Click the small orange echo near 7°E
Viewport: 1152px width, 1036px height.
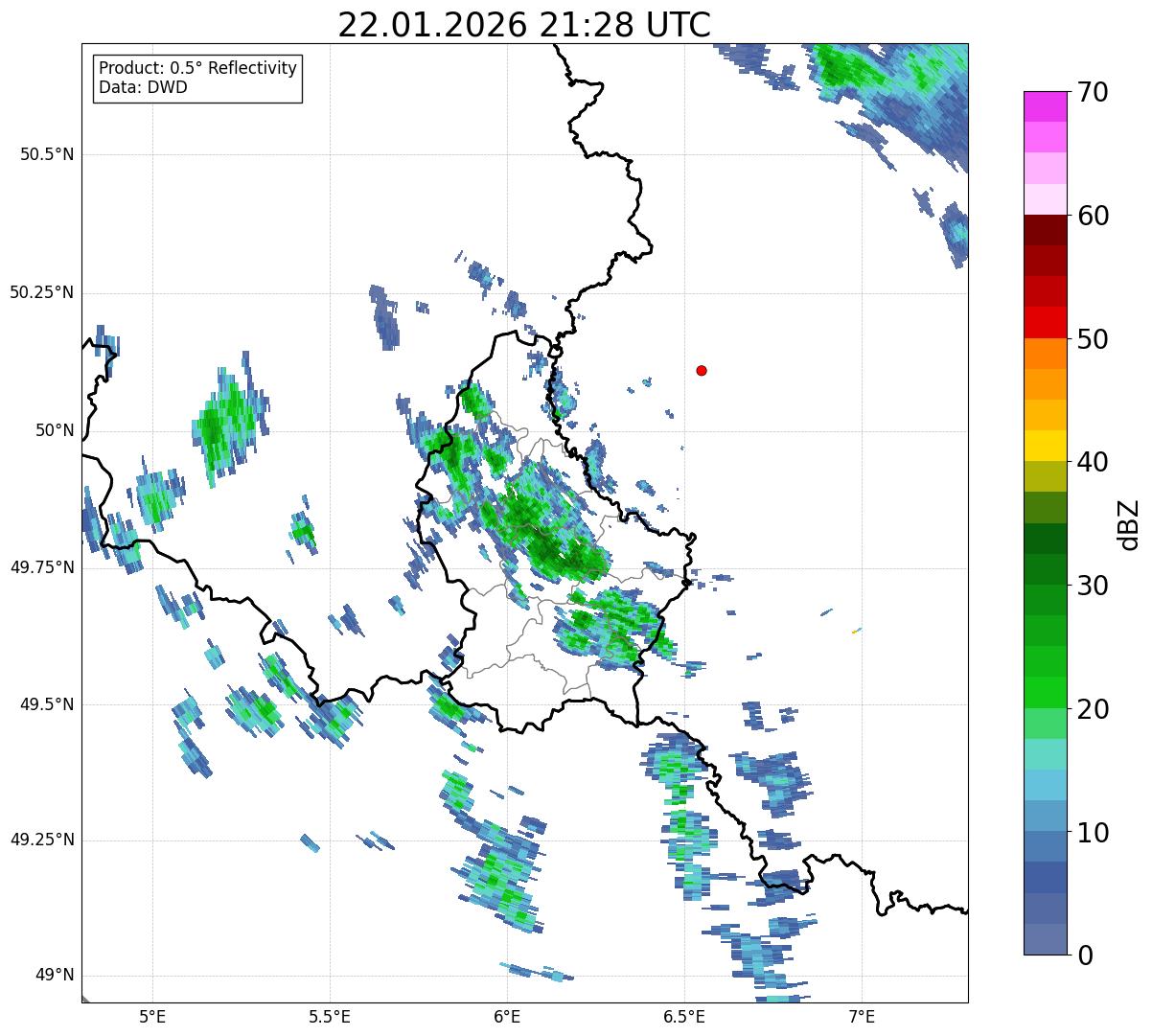tap(854, 632)
